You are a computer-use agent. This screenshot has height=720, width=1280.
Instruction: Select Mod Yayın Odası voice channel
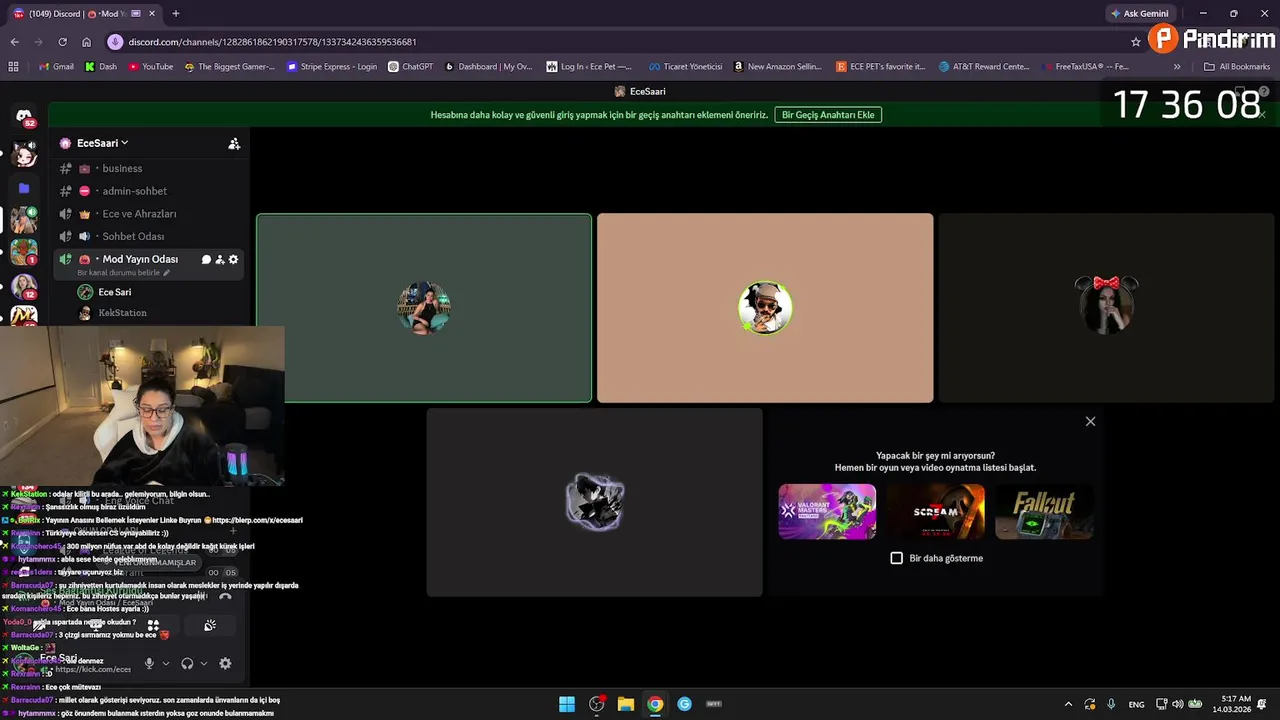tap(140, 260)
